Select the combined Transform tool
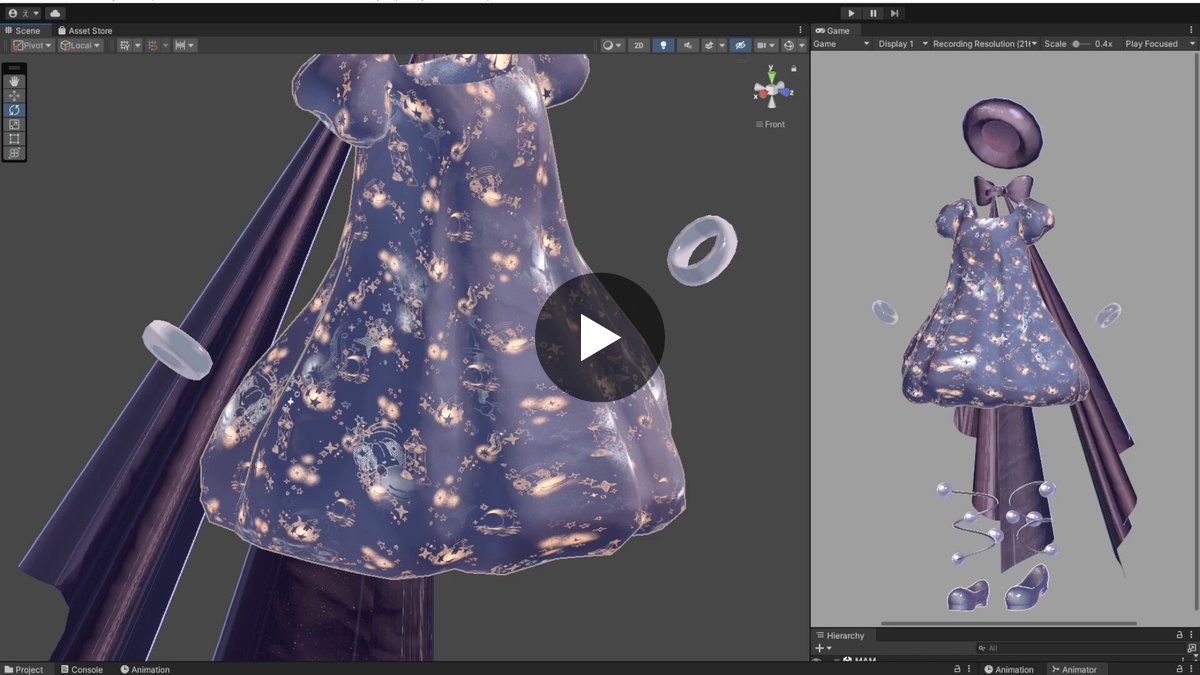Viewport: 1200px width, 675px height. coord(14,153)
